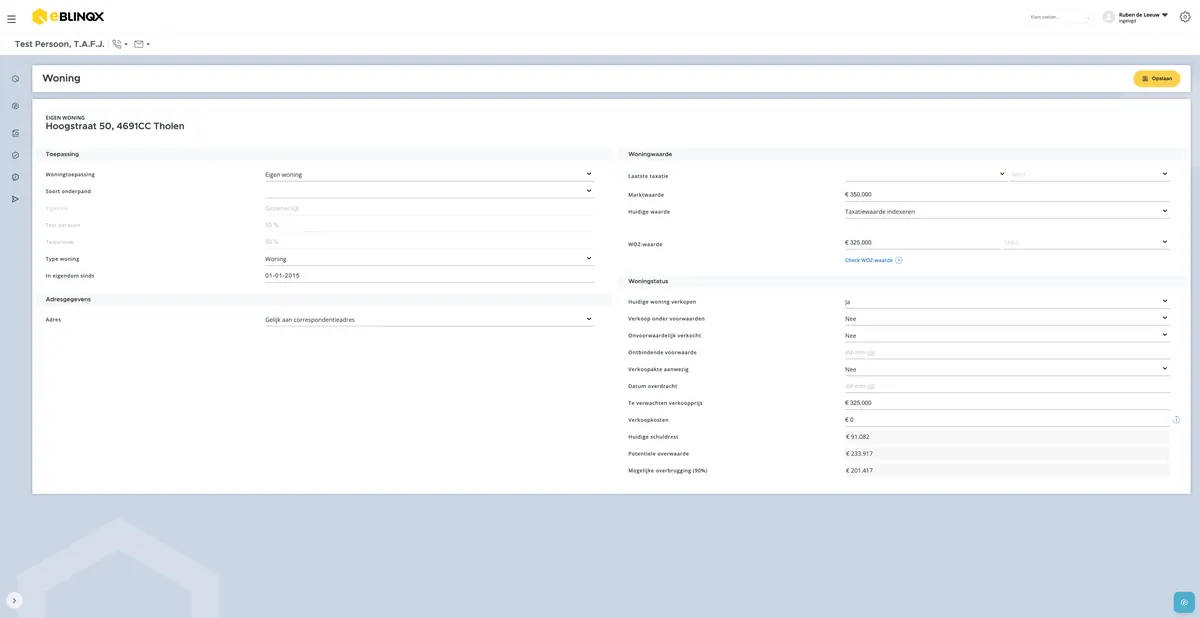Click the Ontbindende voorwaarde date field
The width and height of the screenshot is (1200, 618).
click(x=1007, y=352)
